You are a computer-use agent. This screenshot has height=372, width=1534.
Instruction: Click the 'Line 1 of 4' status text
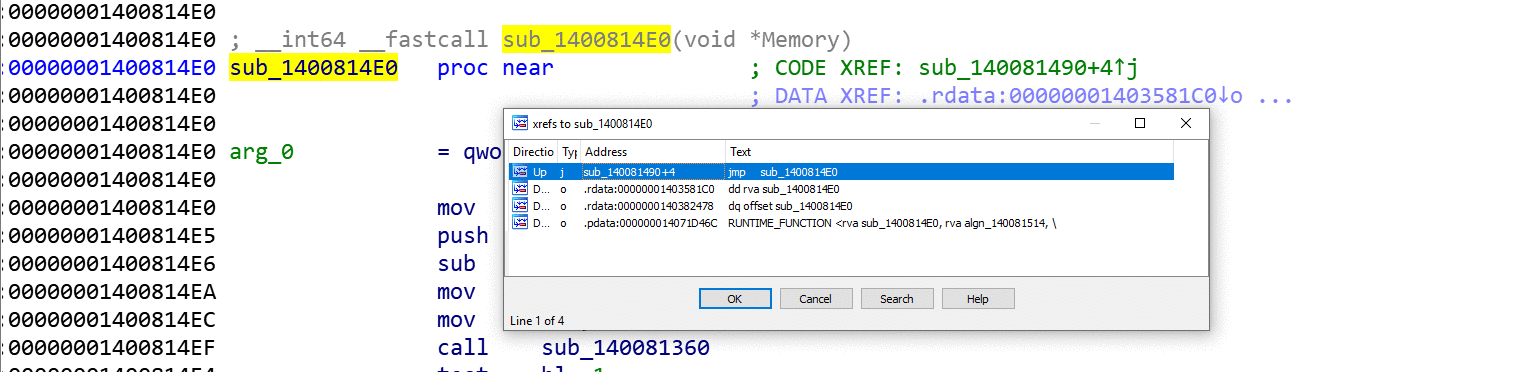[537, 321]
